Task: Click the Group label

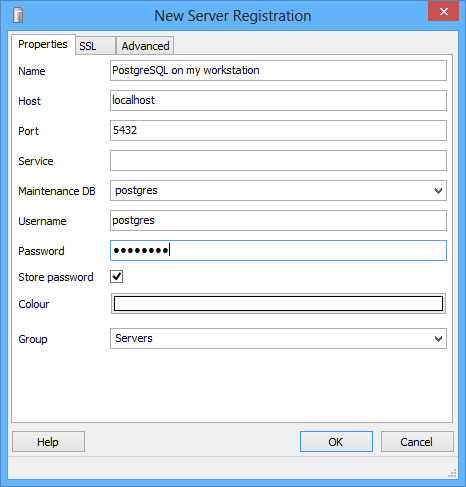Action: pyautogui.click(x=33, y=339)
